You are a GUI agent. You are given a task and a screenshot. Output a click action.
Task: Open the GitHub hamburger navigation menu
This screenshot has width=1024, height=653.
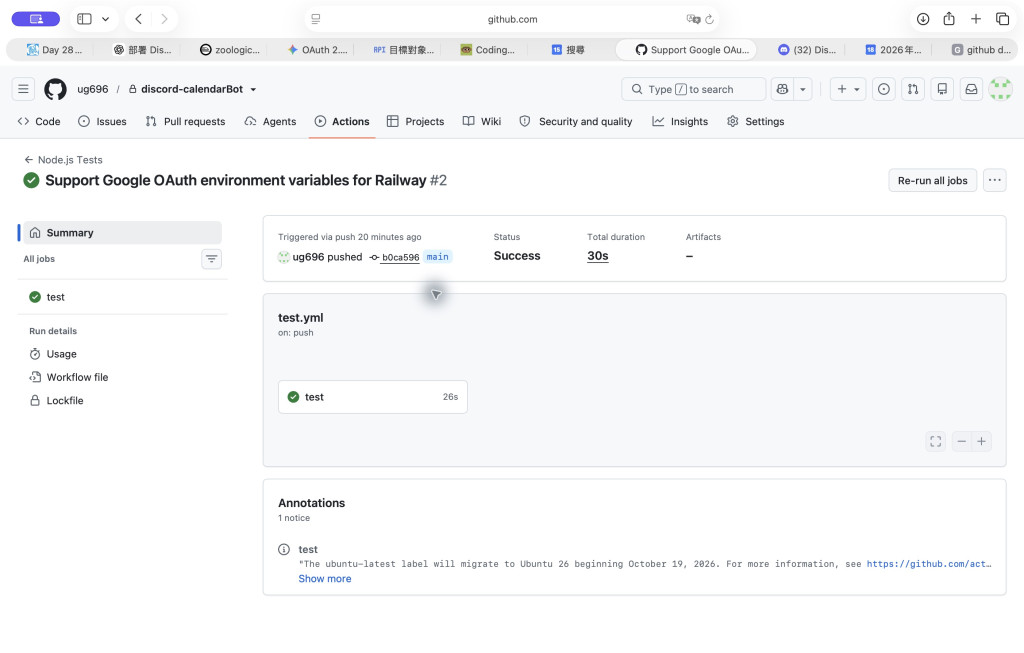pos(24,89)
